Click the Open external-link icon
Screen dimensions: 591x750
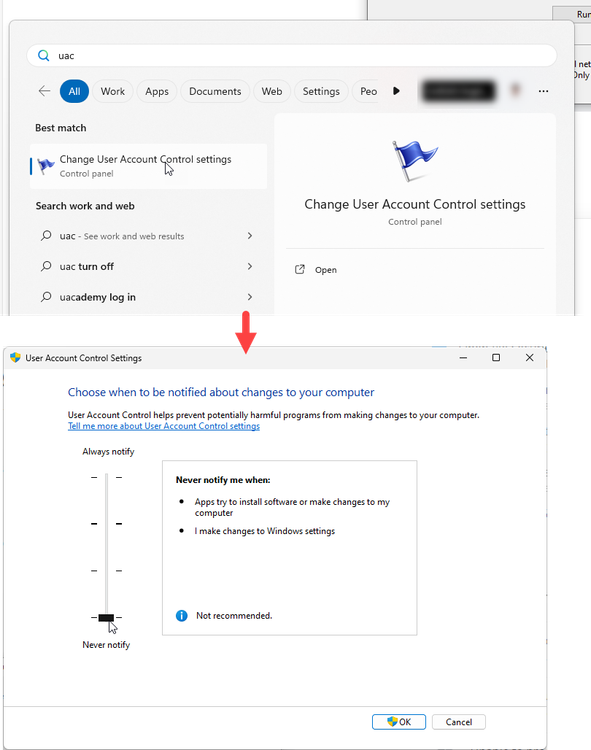[300, 269]
